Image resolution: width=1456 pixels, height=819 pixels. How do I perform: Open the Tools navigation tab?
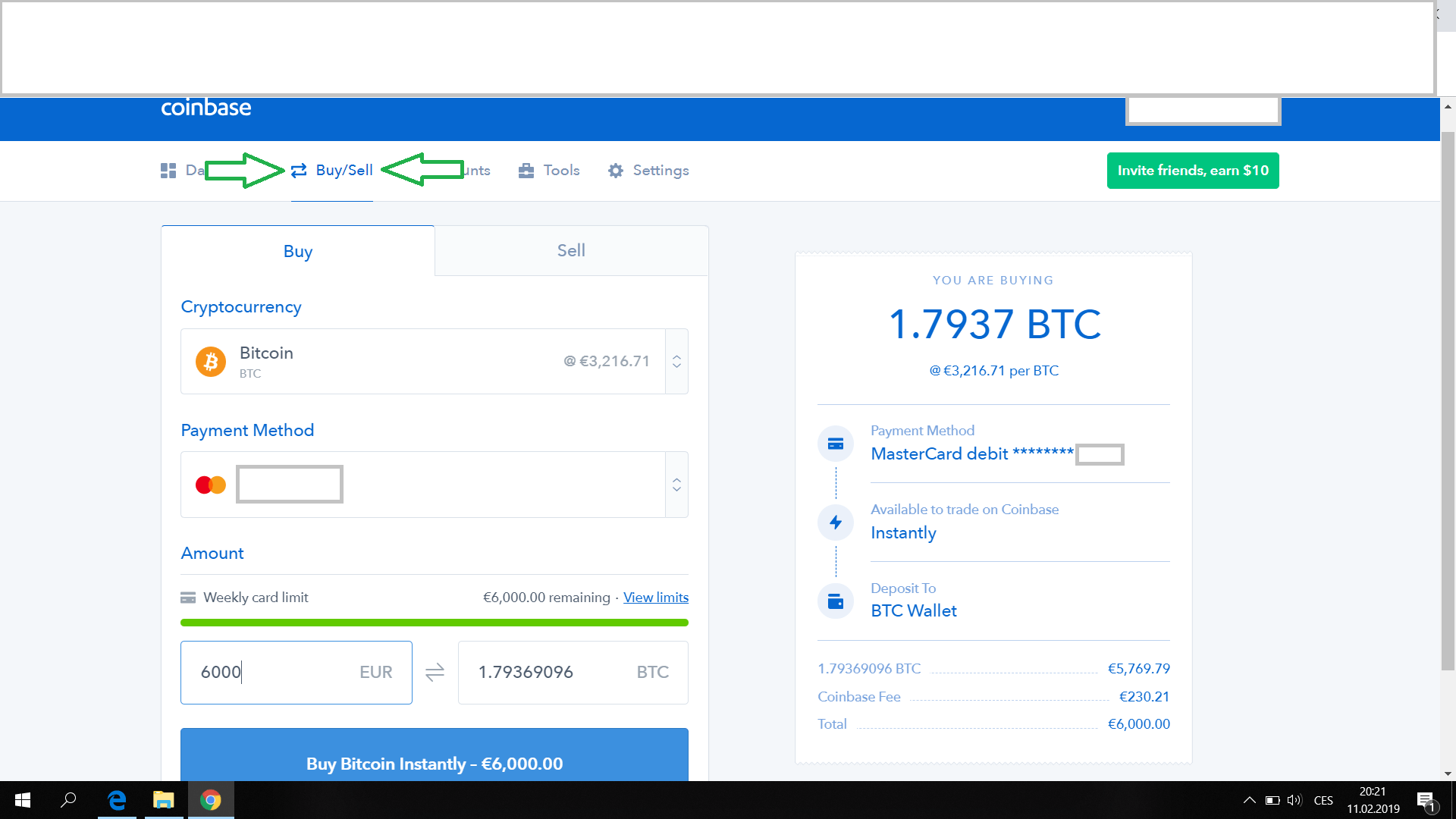[x=549, y=171]
